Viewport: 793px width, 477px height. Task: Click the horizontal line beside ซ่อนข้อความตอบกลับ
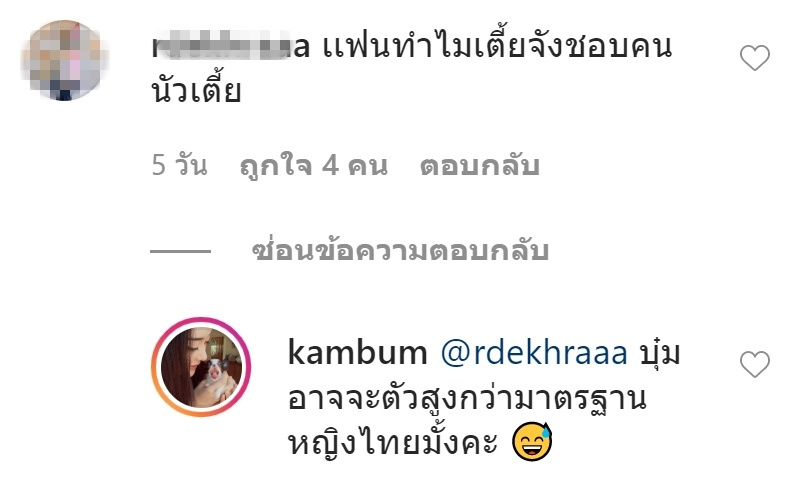click(181, 251)
